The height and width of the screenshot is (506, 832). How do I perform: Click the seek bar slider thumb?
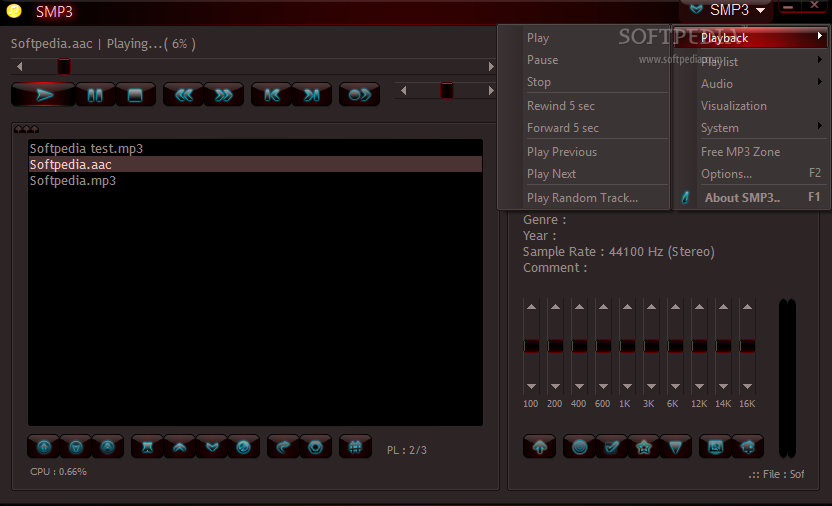(x=64, y=66)
